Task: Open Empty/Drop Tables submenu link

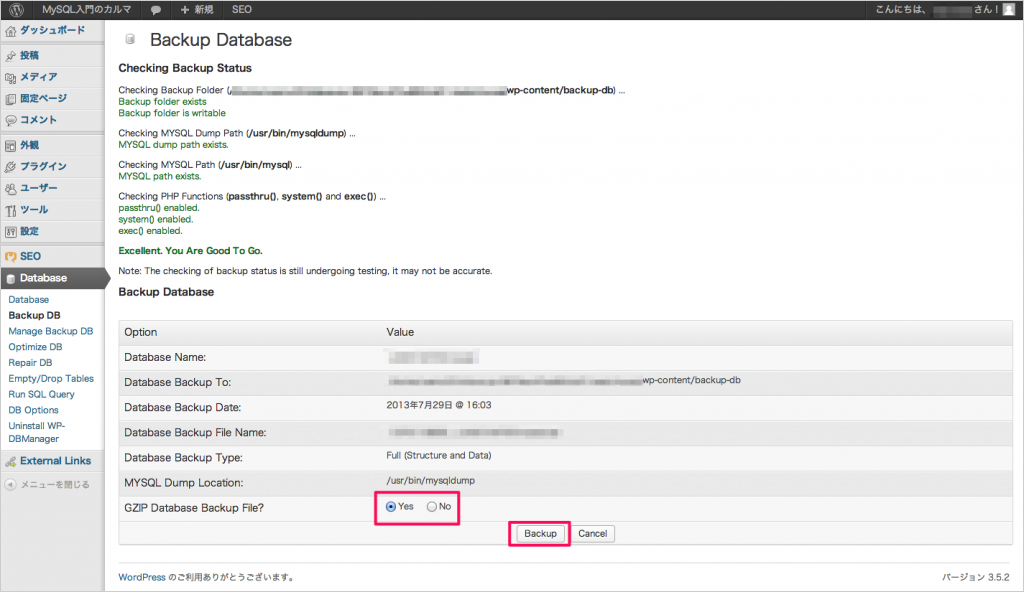Action: tap(51, 379)
